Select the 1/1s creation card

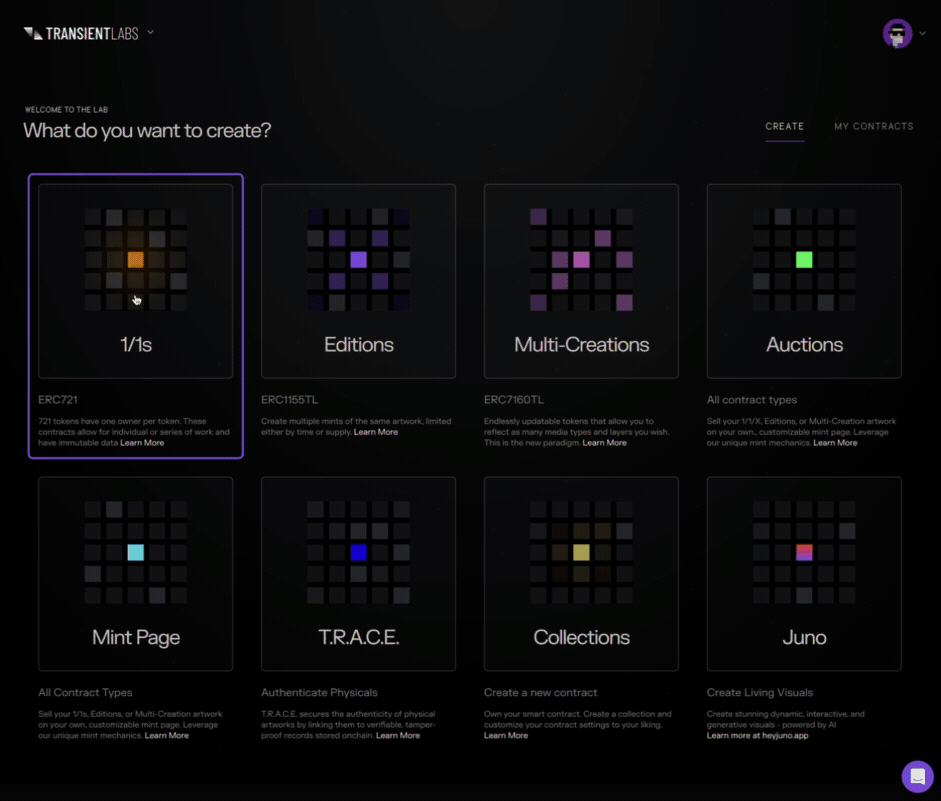(x=136, y=281)
